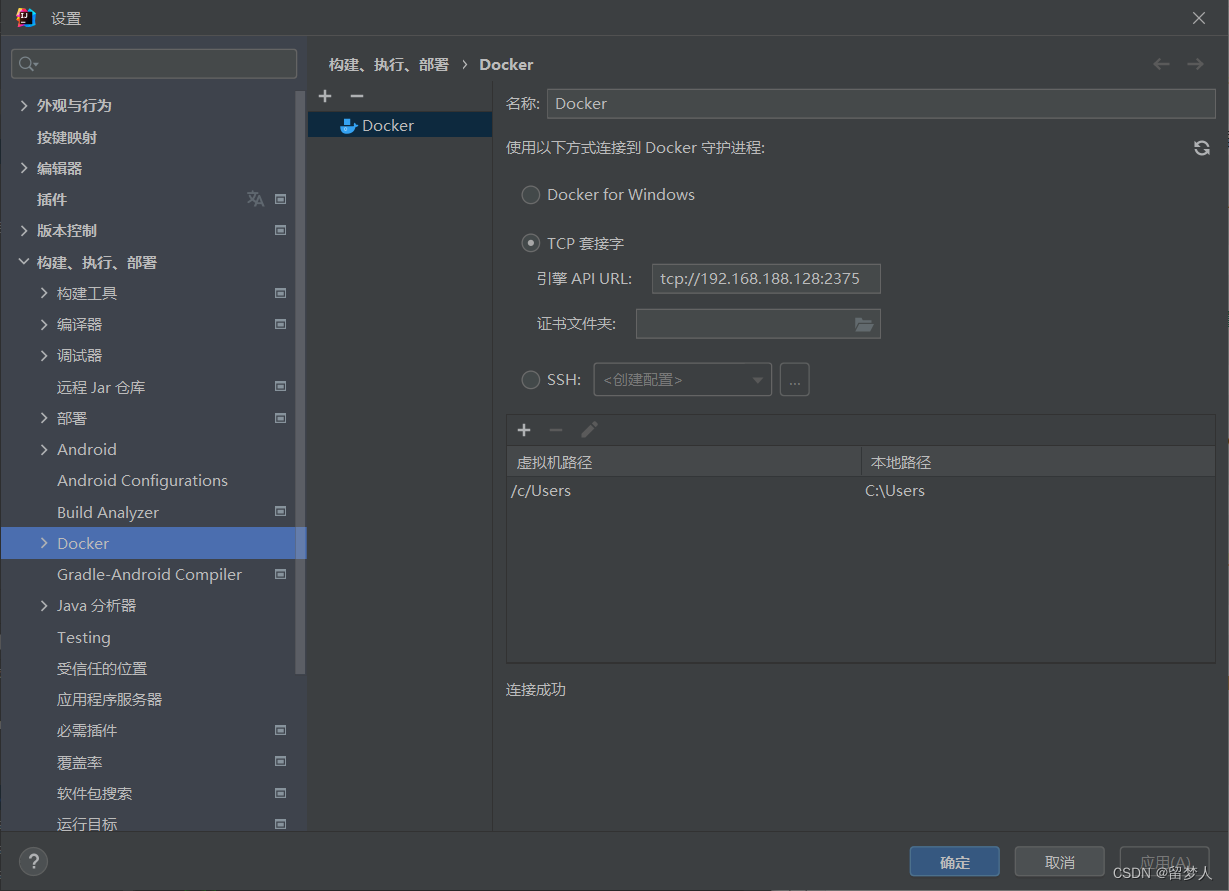This screenshot has width=1229, height=891.
Task: Click the project-level icon beside 远程 Jar 仓库
Action: pyautogui.click(x=281, y=386)
